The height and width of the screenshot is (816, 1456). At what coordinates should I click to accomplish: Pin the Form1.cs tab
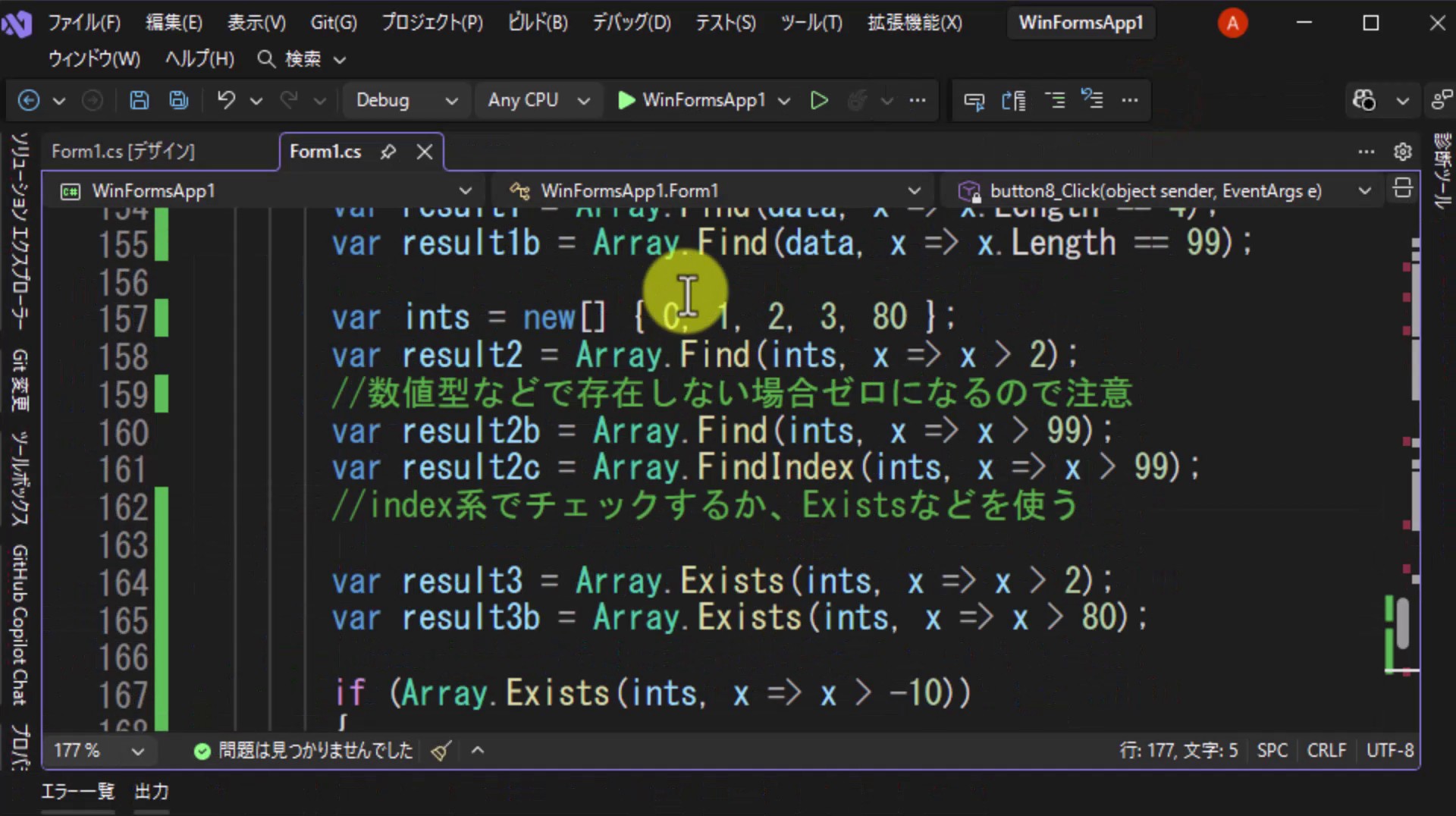tap(388, 152)
